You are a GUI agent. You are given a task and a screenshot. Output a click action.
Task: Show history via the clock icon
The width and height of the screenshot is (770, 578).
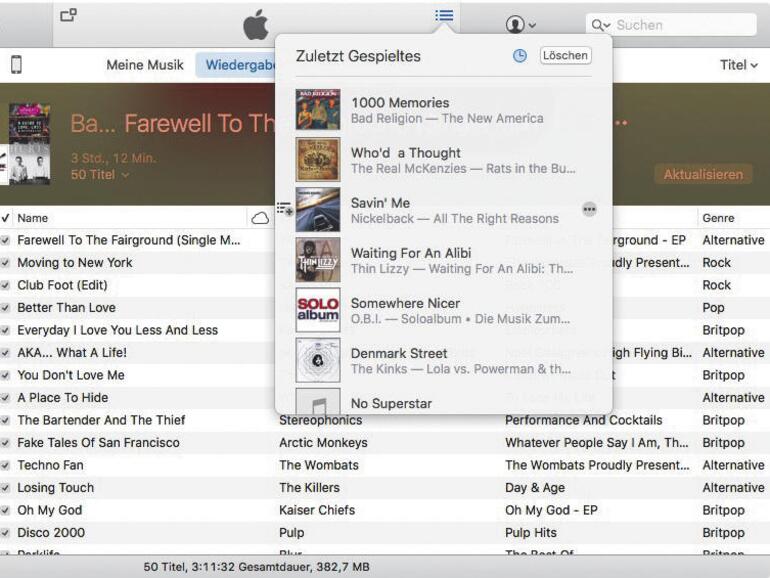520,56
